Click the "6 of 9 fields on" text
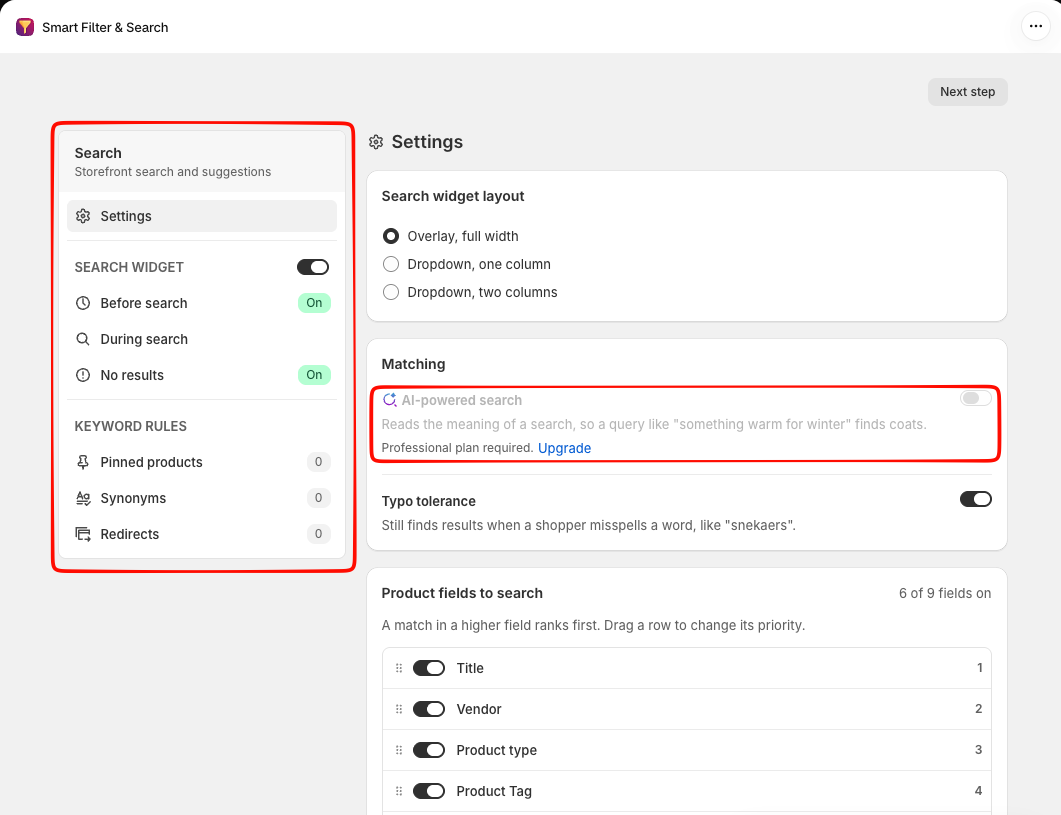The height and width of the screenshot is (815, 1061). 945,594
